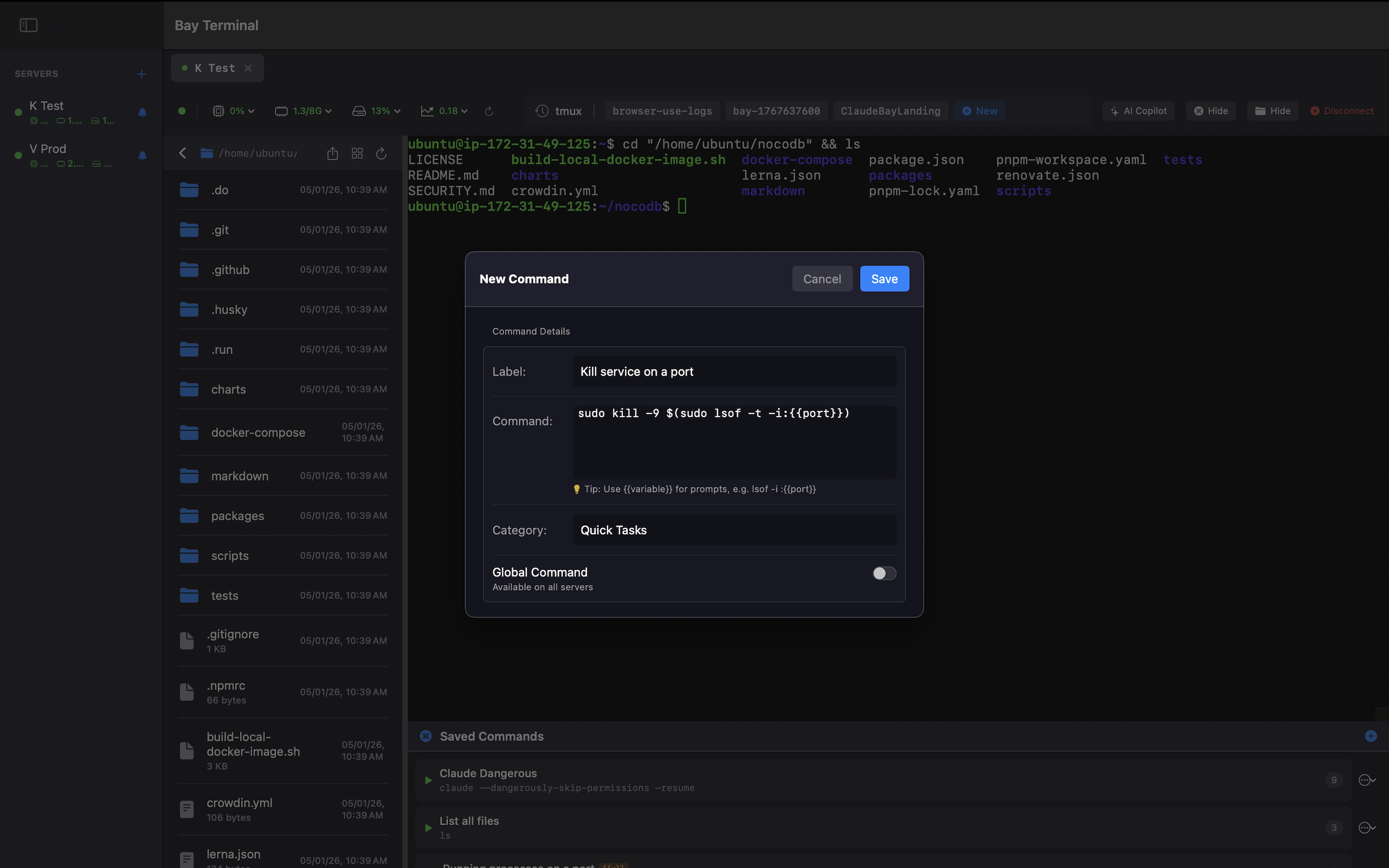1389x868 pixels.
Task: Expand the CPU usage 0% dropdown
Action: (233, 111)
